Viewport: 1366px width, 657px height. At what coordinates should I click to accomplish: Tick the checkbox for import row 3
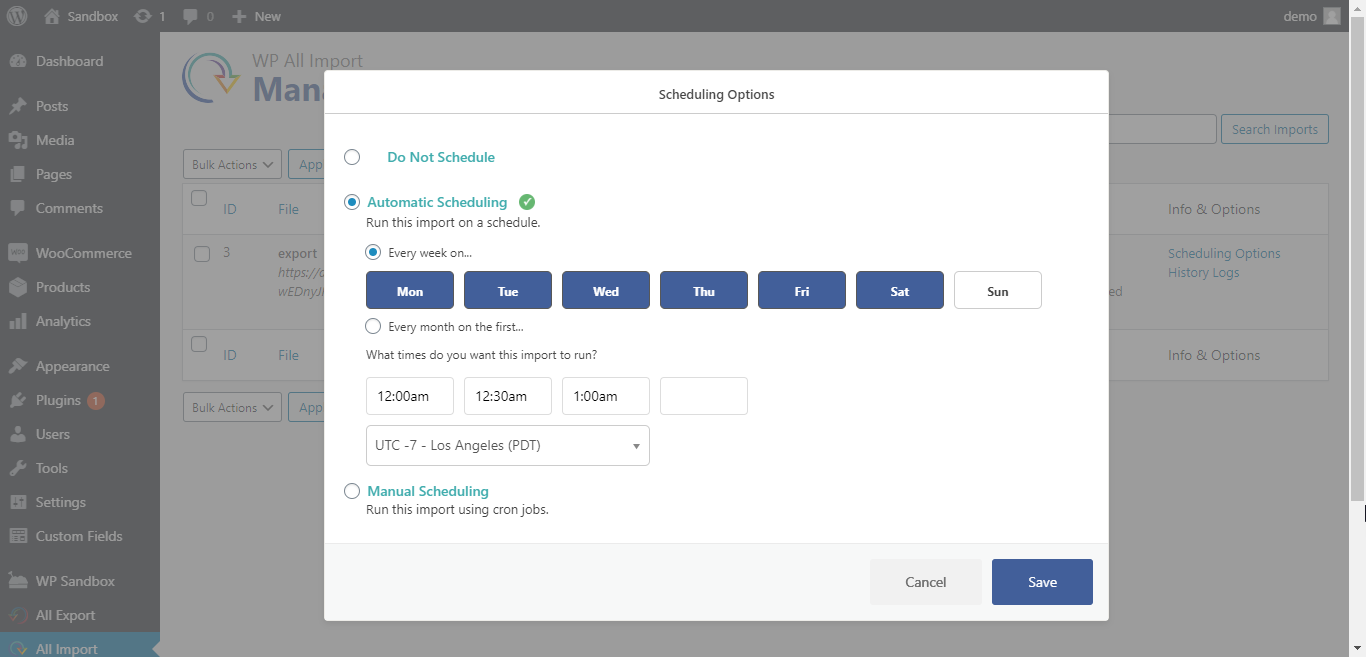click(202, 254)
